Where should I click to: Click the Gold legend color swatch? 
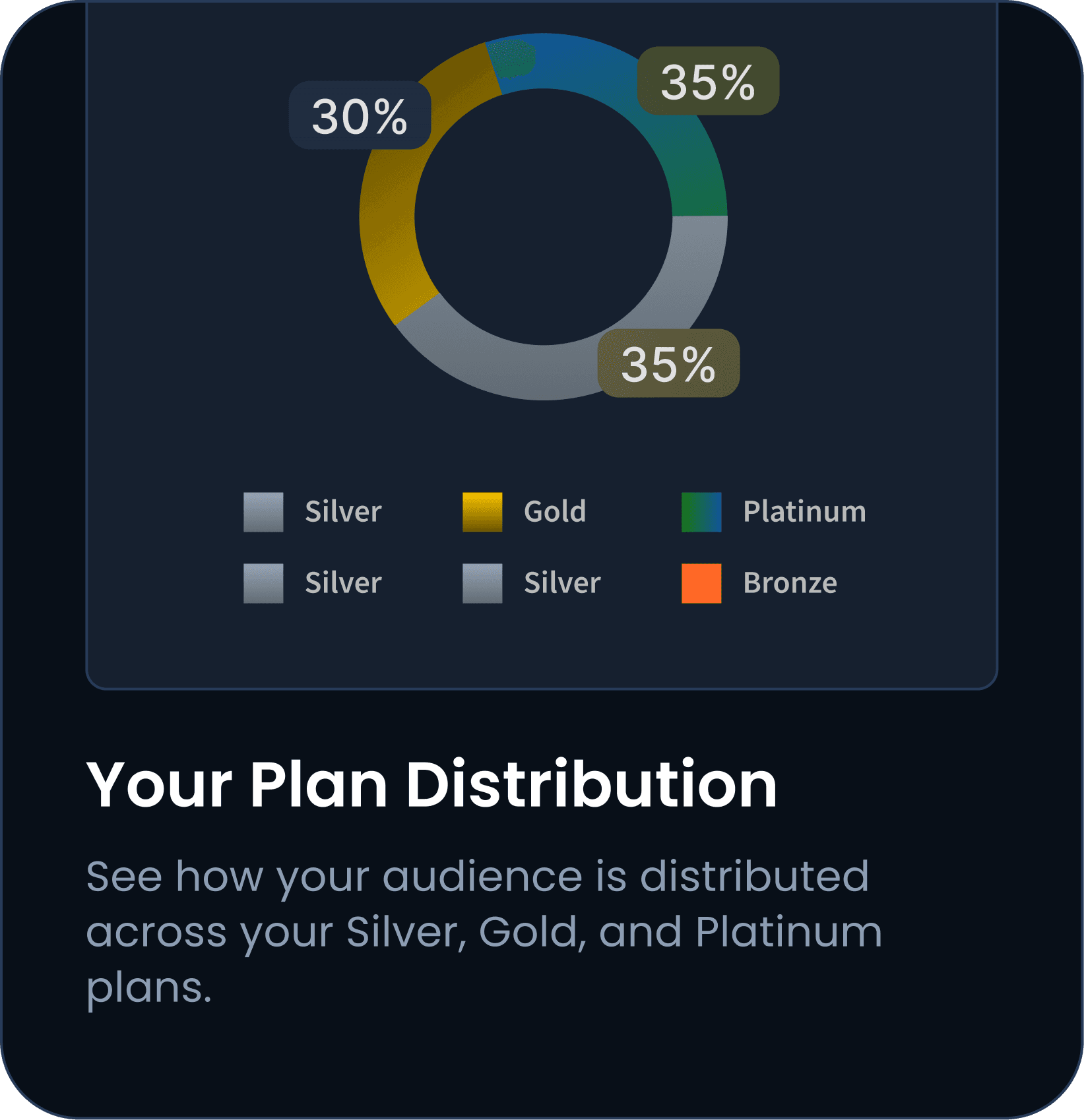click(x=482, y=512)
